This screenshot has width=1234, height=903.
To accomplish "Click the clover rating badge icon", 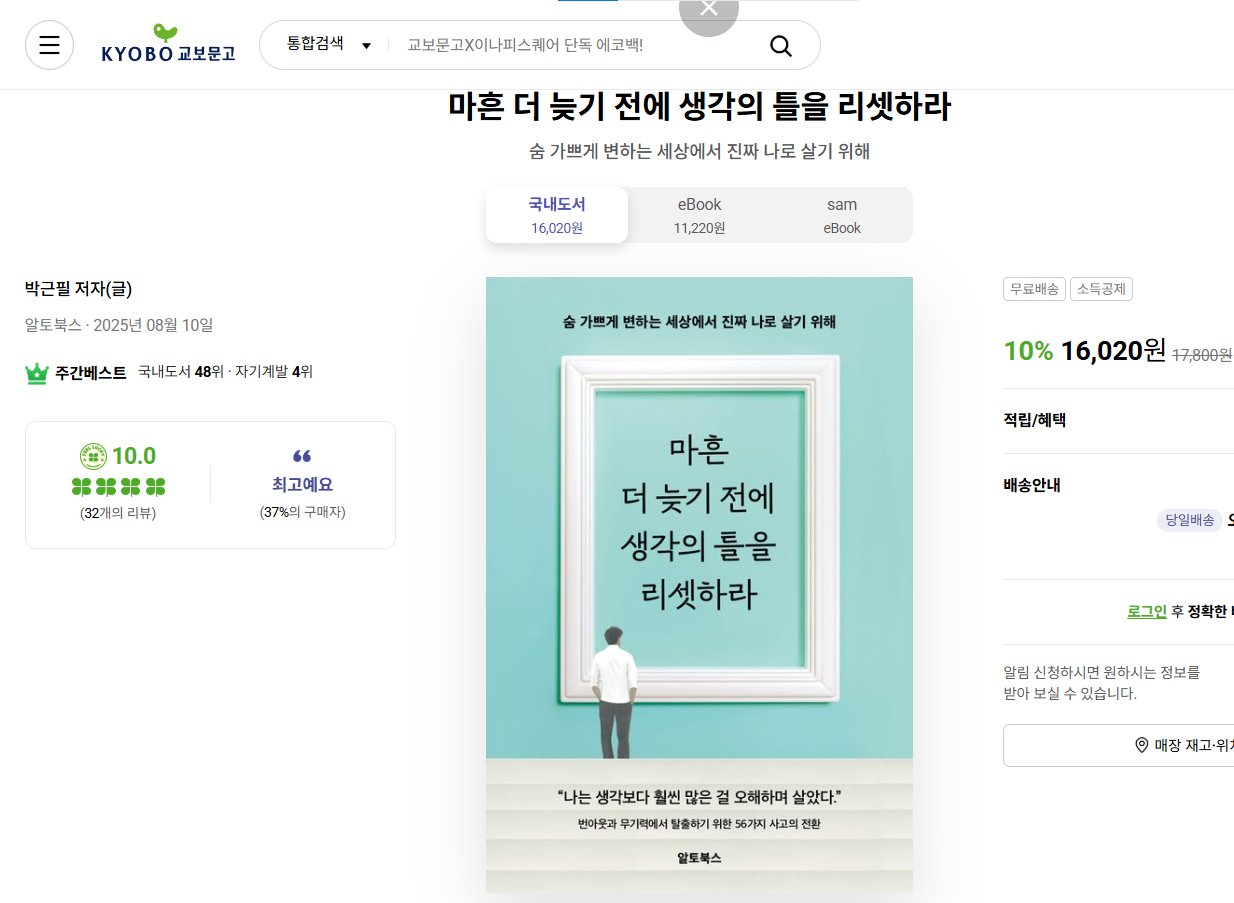I will tap(93, 456).
